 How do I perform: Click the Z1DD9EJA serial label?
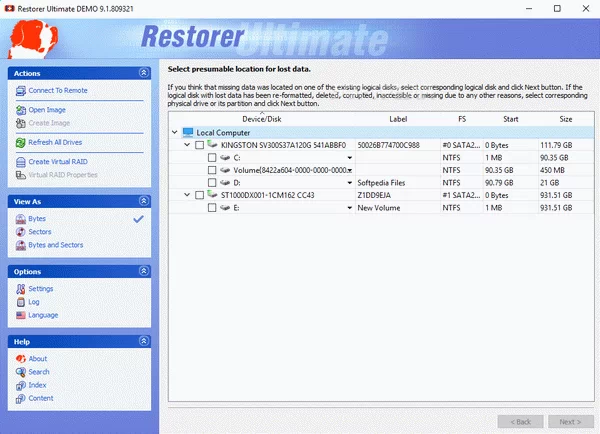[x=374, y=195]
